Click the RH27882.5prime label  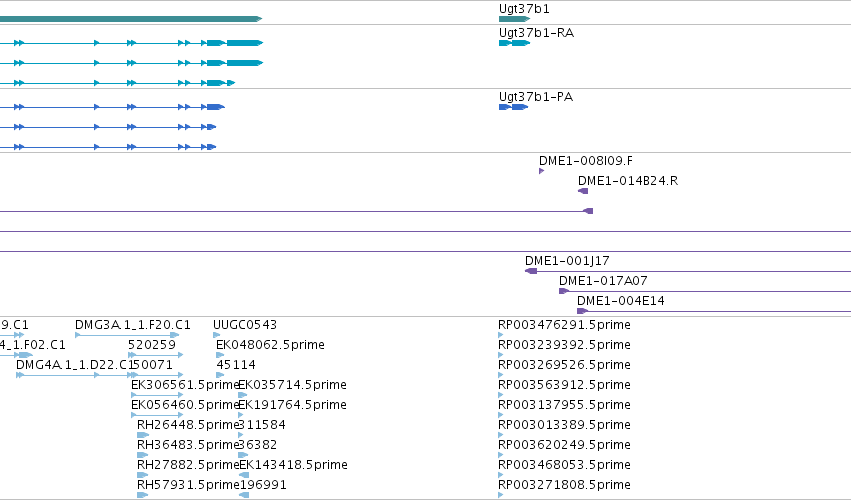[188, 466]
